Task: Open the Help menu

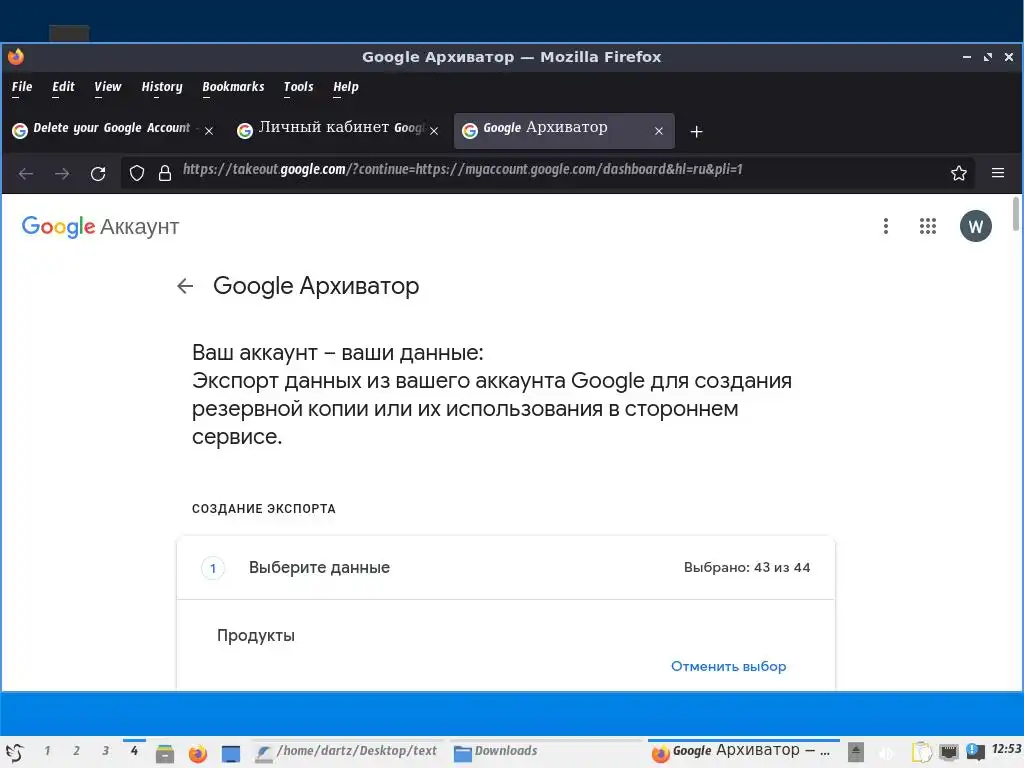Action: [345, 87]
